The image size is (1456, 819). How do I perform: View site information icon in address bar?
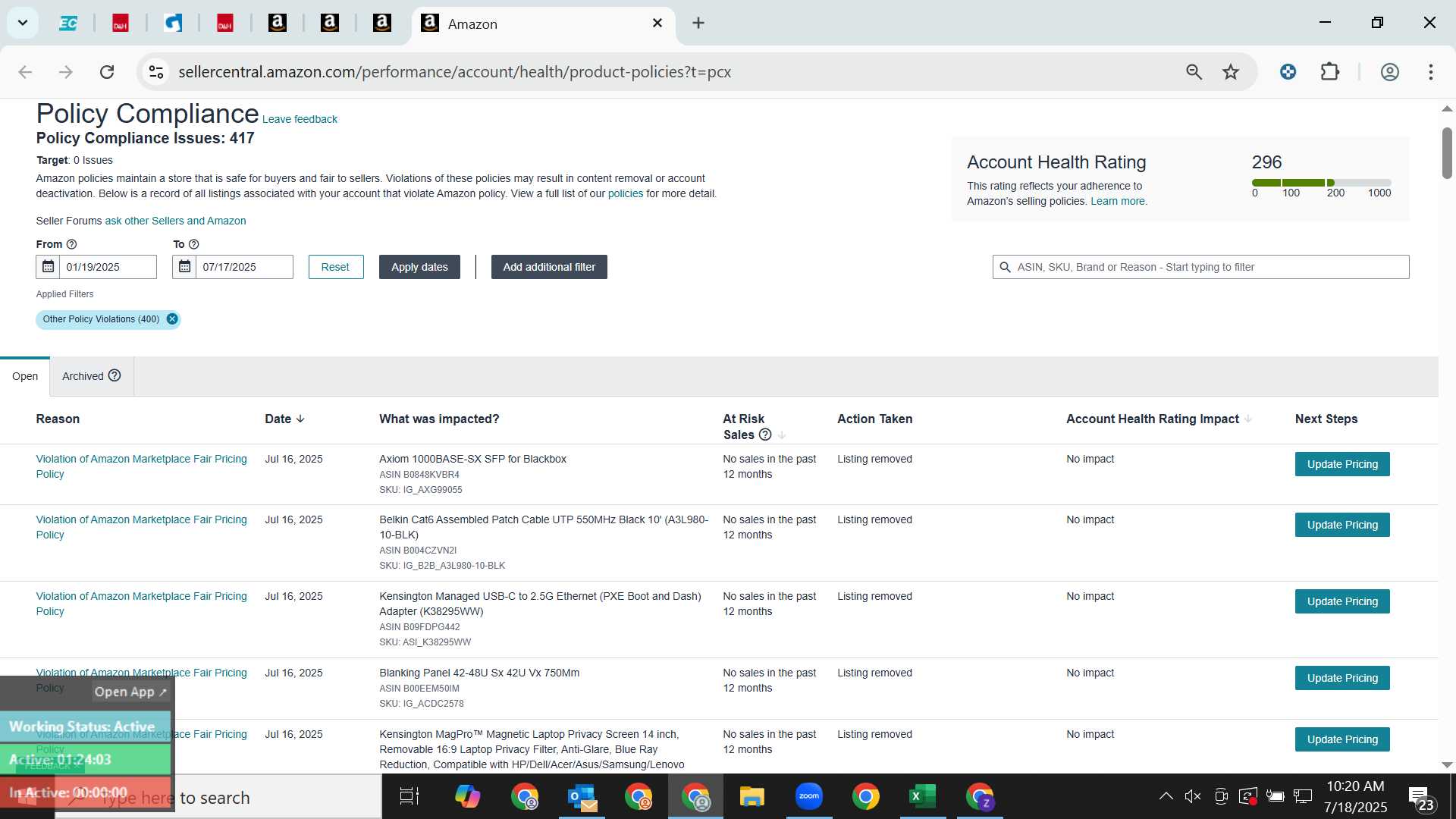point(156,72)
